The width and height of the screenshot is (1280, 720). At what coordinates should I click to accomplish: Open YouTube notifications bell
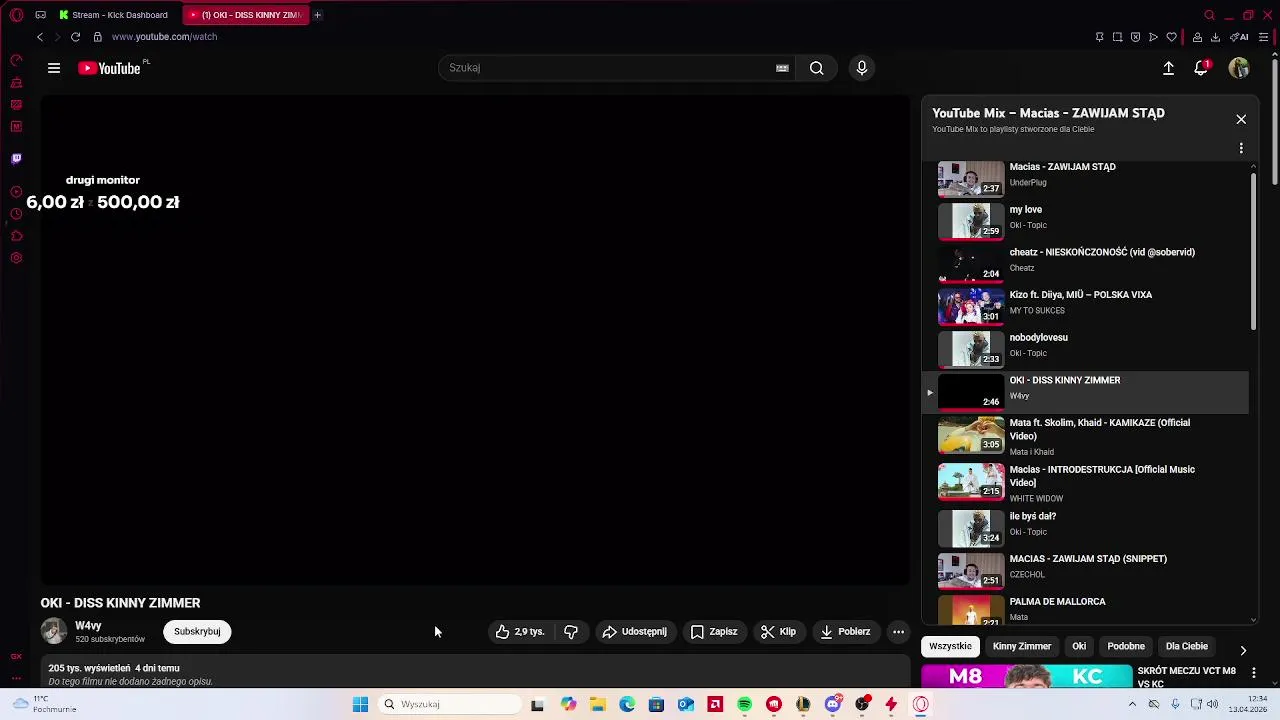(x=1201, y=68)
